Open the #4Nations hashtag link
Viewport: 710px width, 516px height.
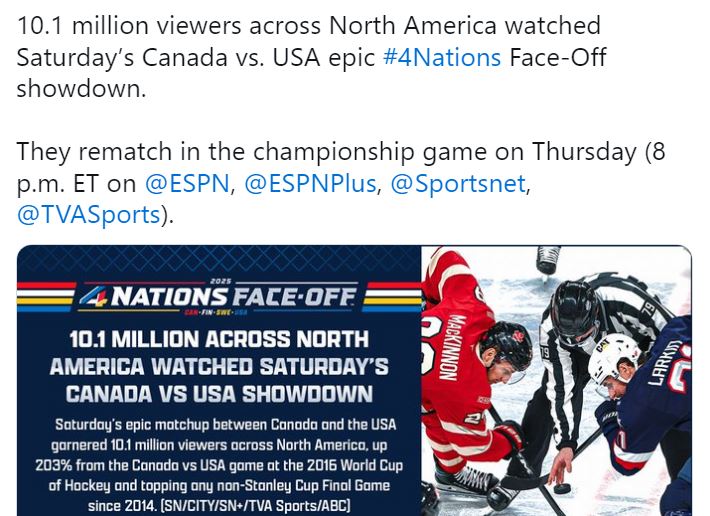[x=442, y=57]
